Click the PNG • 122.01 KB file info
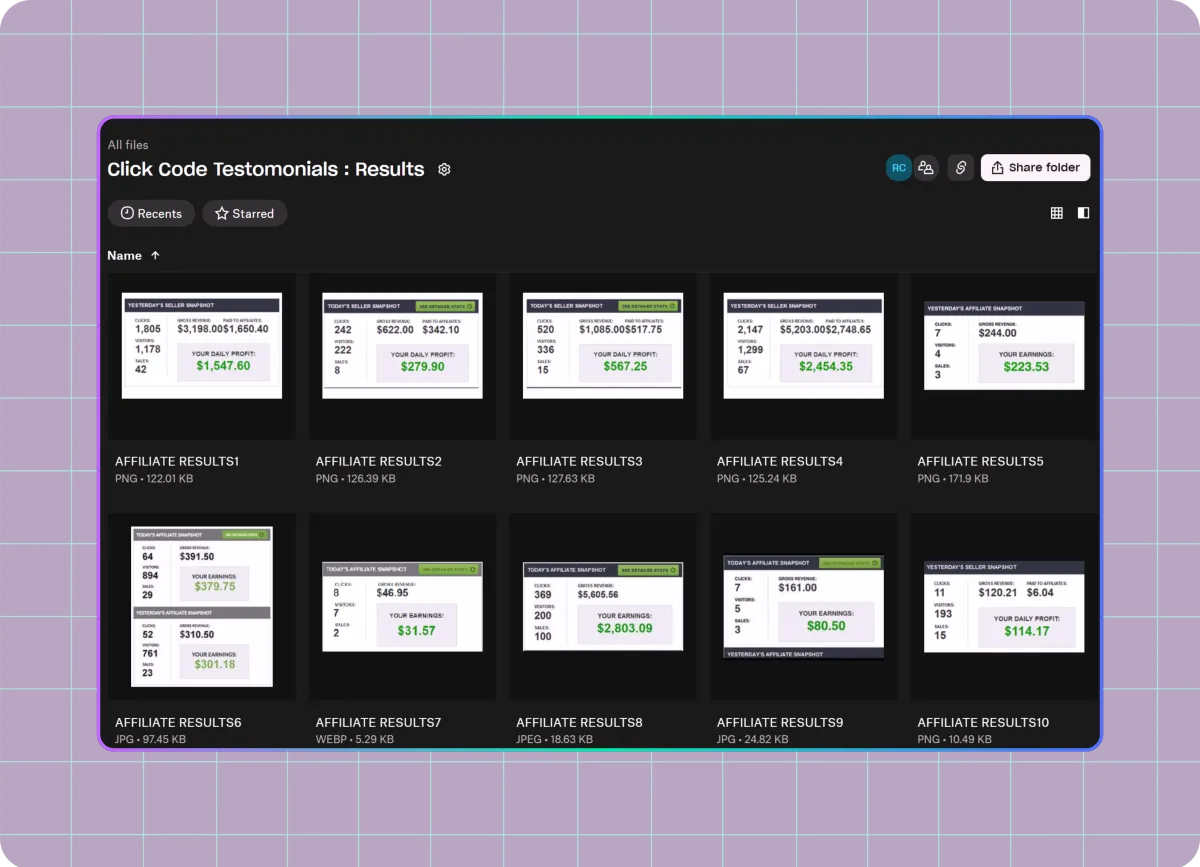The image size is (1200, 867). point(154,479)
